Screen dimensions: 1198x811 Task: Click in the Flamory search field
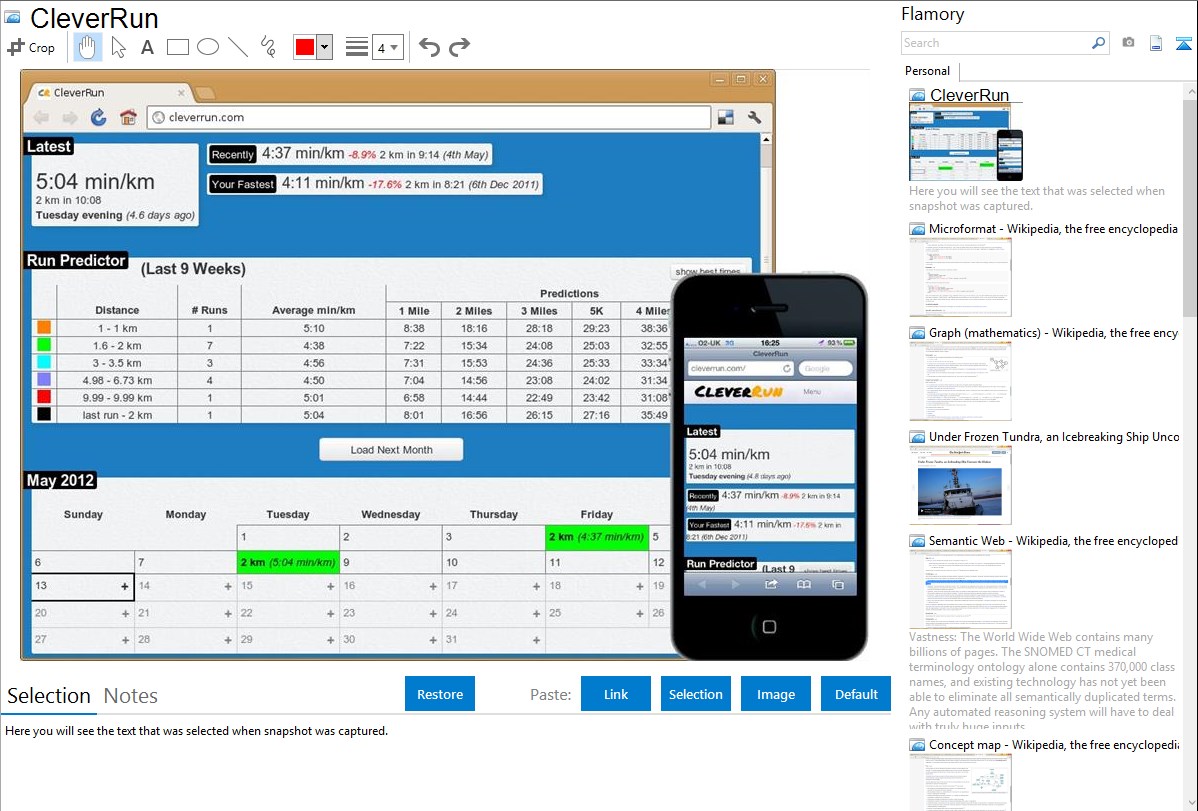995,43
